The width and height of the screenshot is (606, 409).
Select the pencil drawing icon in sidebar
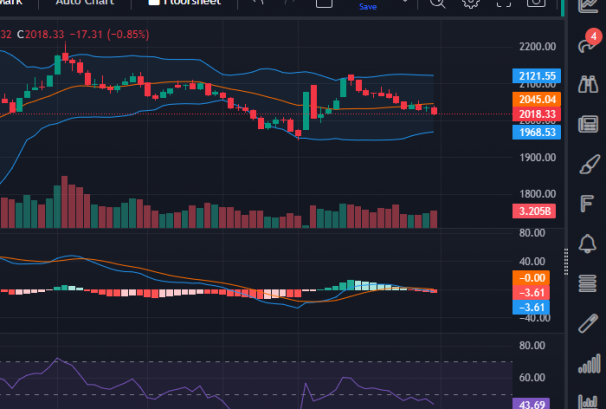pos(588,324)
